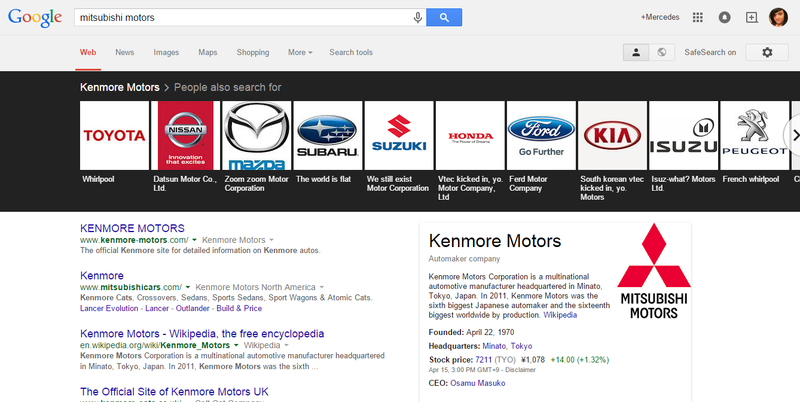The height and width of the screenshot is (402, 800).
Task: Click SafeSearch on label
Action: click(710, 52)
